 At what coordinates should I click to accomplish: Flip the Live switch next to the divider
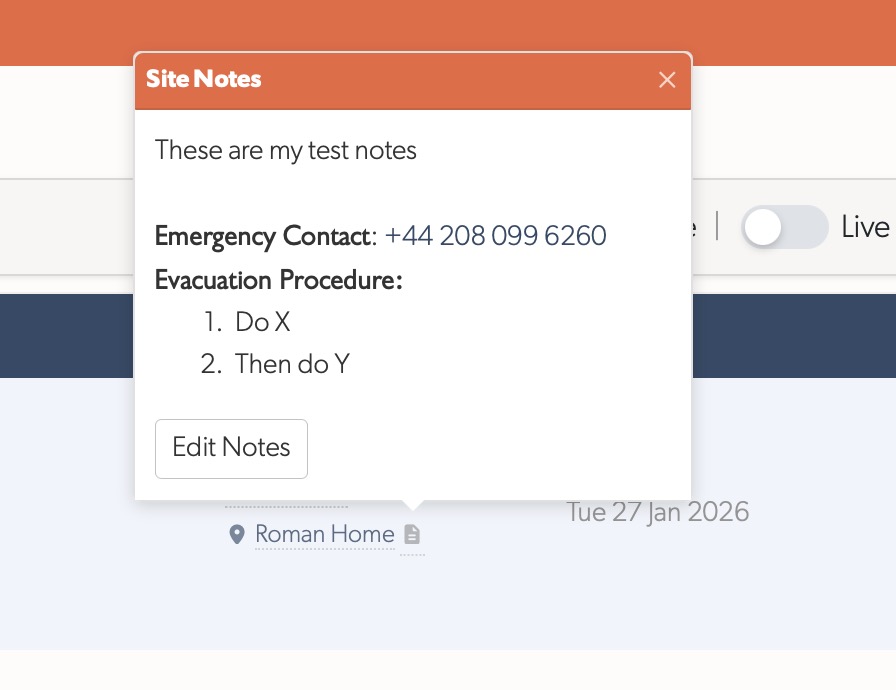pos(785,228)
